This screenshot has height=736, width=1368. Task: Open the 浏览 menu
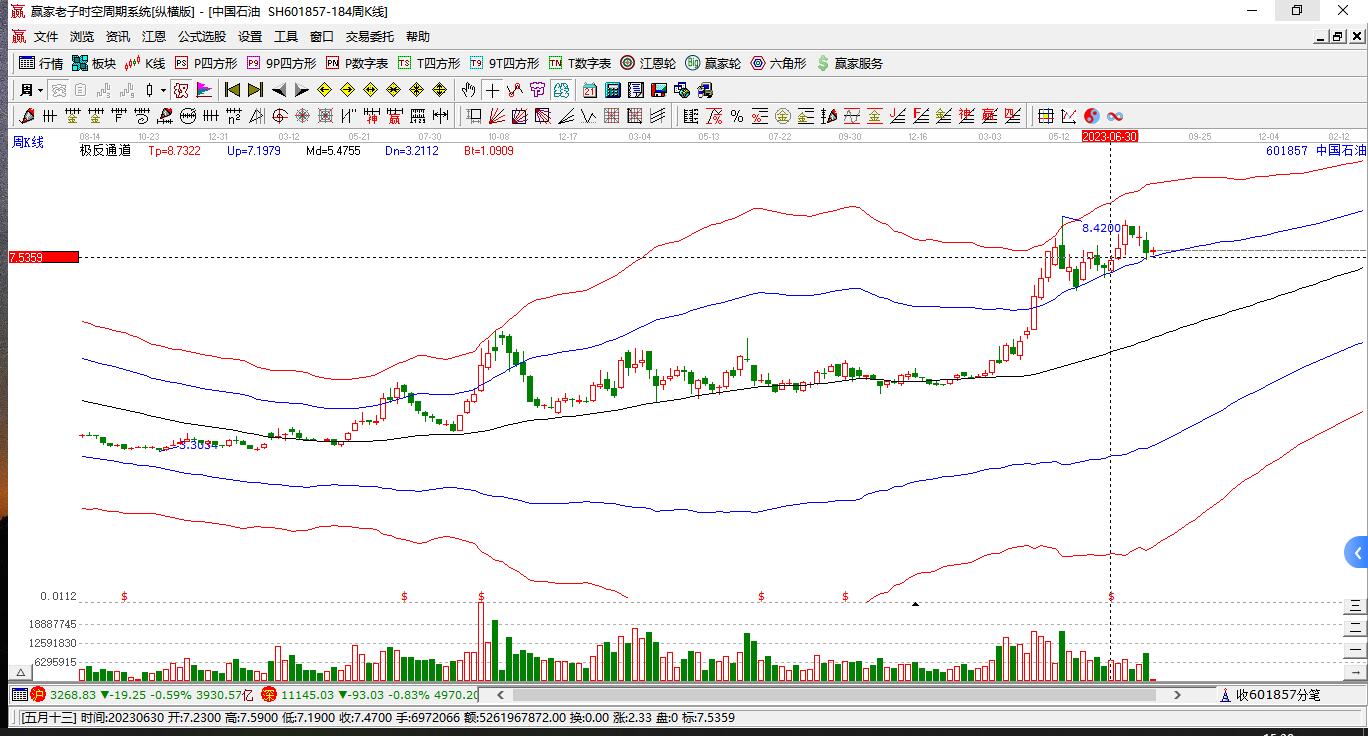82,37
